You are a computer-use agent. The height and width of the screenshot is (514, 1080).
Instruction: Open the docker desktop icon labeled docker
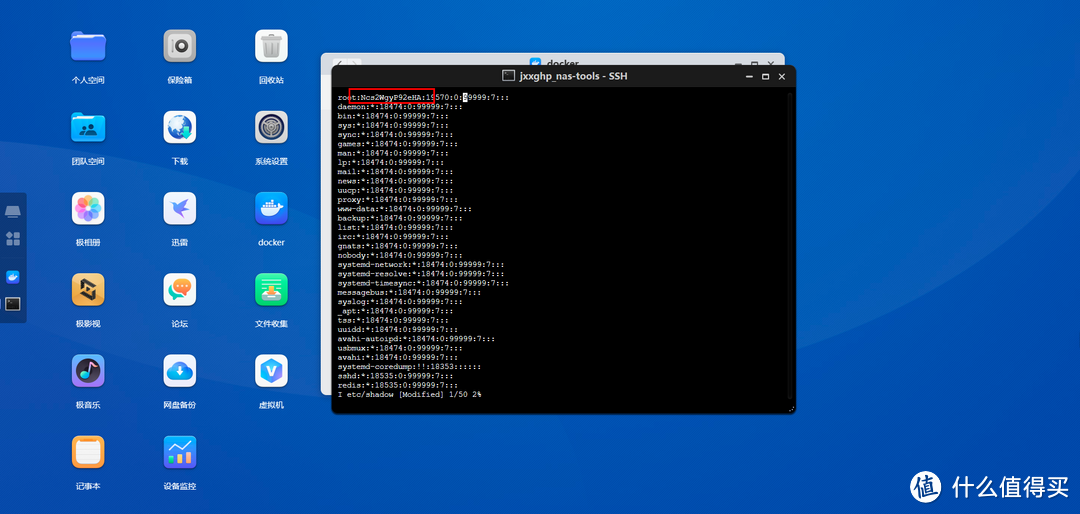pyautogui.click(x=271, y=208)
